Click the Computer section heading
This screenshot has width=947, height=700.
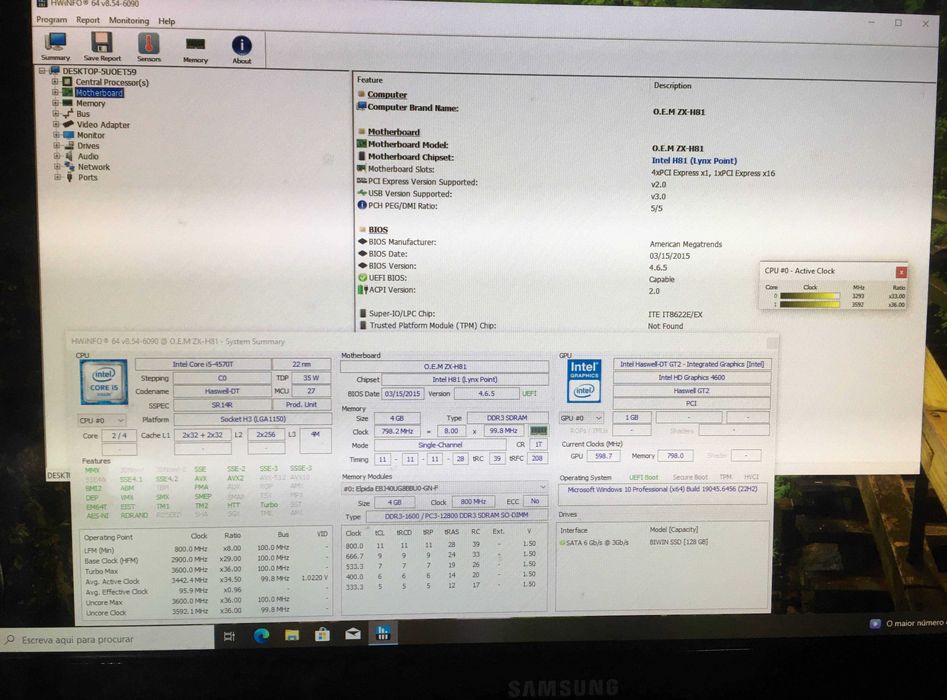tap(387, 95)
